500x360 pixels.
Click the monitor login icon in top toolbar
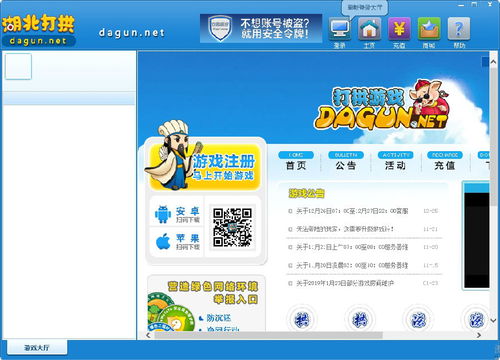340,29
